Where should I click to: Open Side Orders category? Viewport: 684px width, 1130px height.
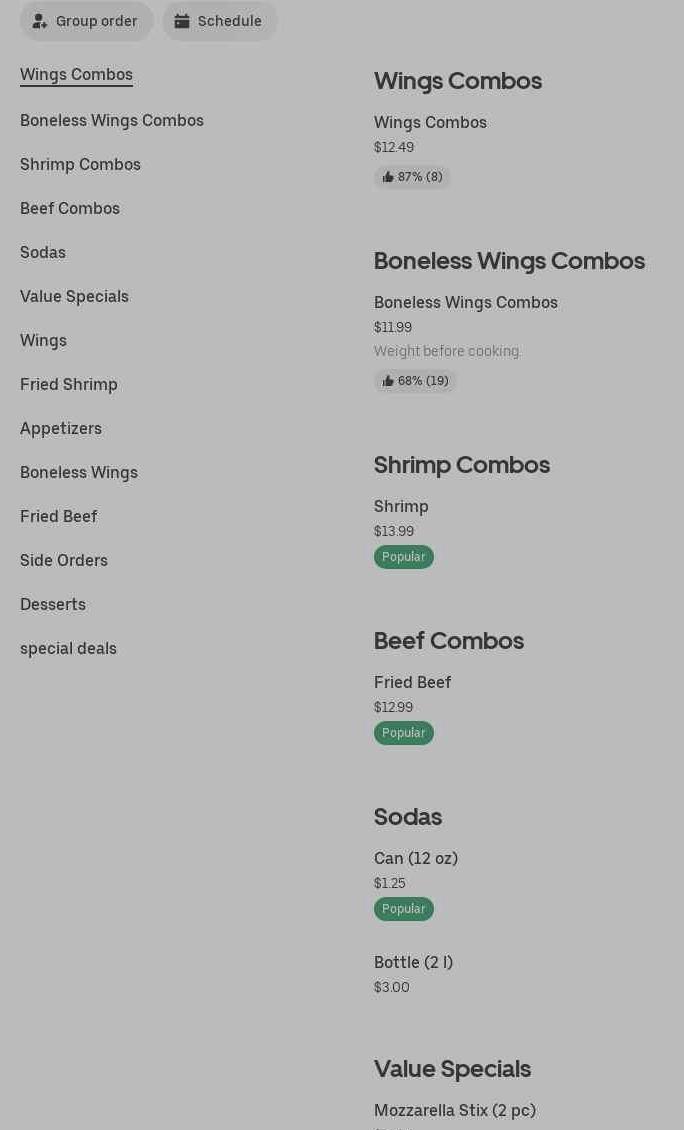coord(64,560)
